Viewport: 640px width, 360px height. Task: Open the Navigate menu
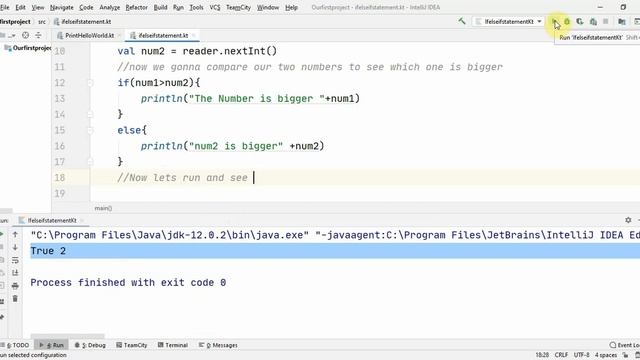(62, 7)
